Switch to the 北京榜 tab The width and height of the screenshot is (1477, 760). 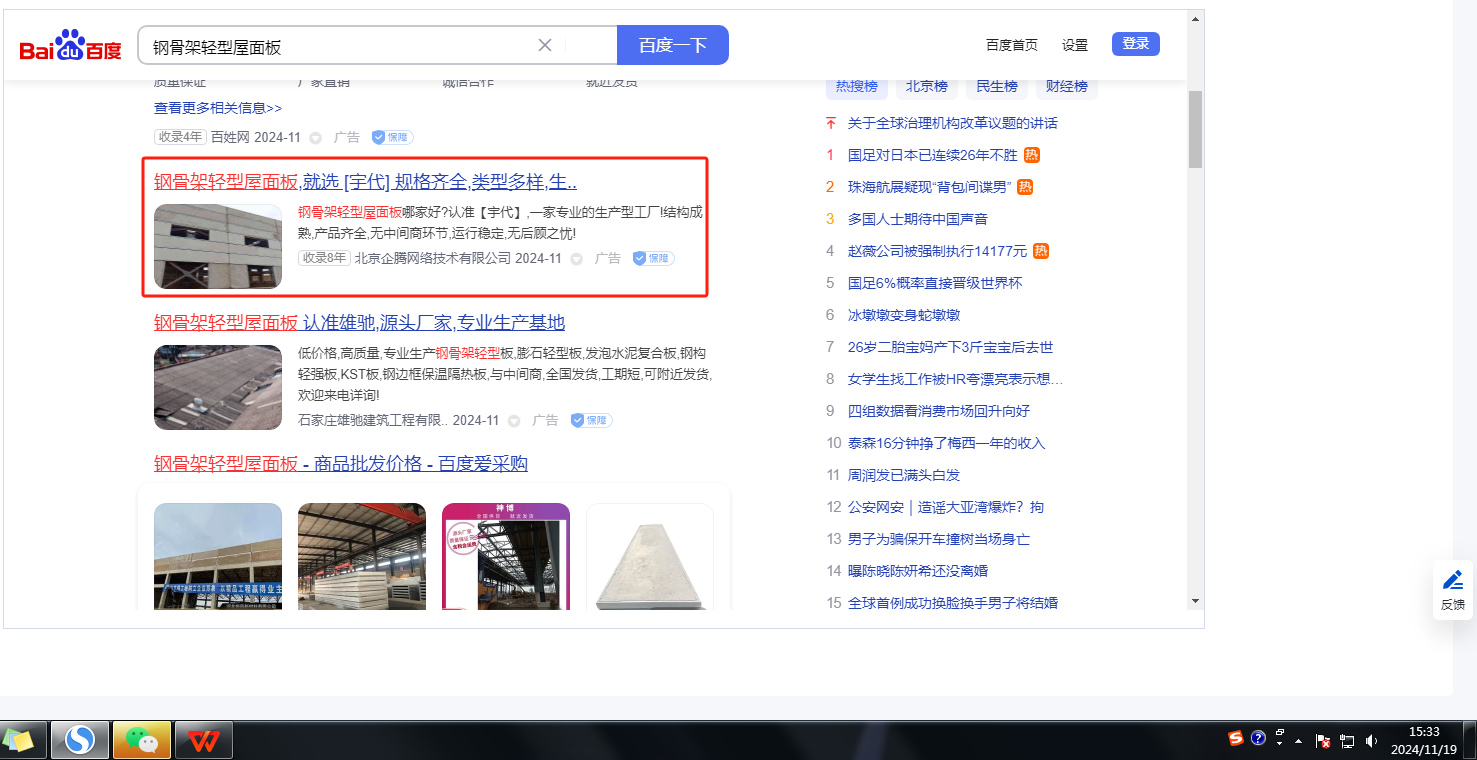pos(926,87)
